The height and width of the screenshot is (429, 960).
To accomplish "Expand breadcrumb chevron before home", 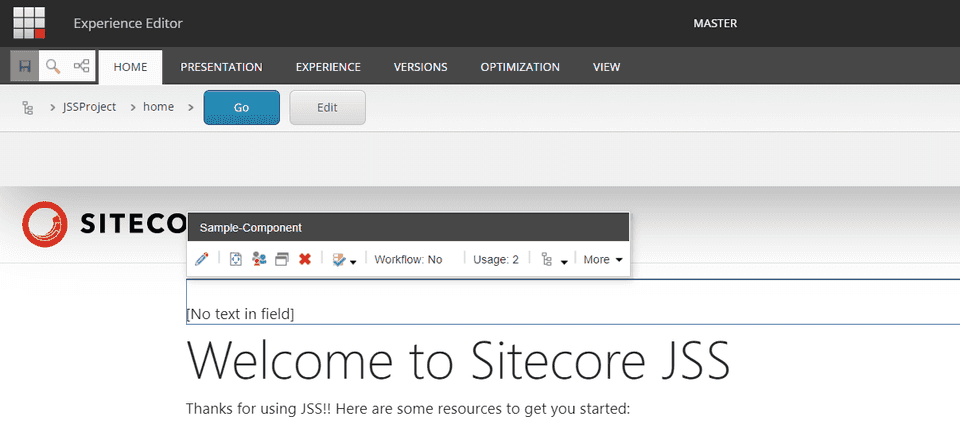I will (x=132, y=108).
